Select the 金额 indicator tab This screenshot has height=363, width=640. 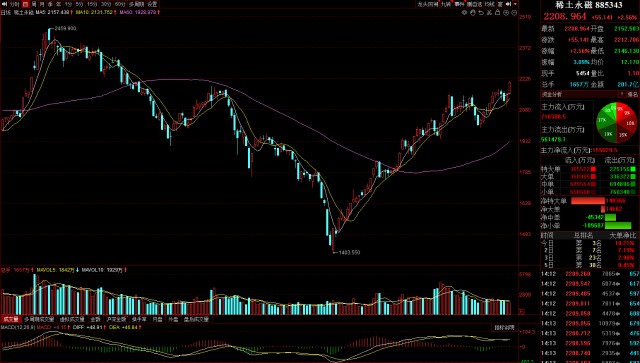[95, 319]
